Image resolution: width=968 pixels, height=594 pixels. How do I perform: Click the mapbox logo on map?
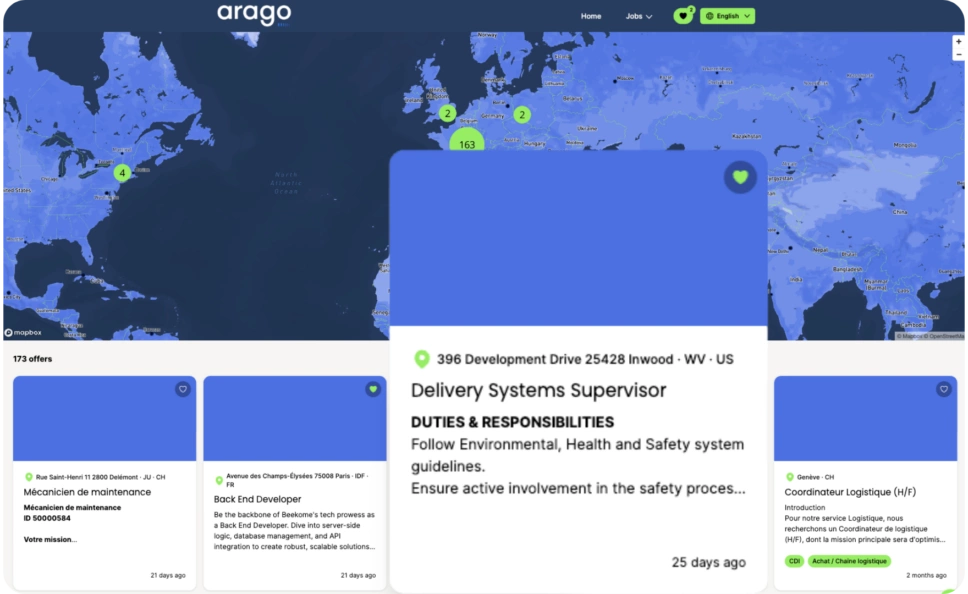[x=23, y=332]
